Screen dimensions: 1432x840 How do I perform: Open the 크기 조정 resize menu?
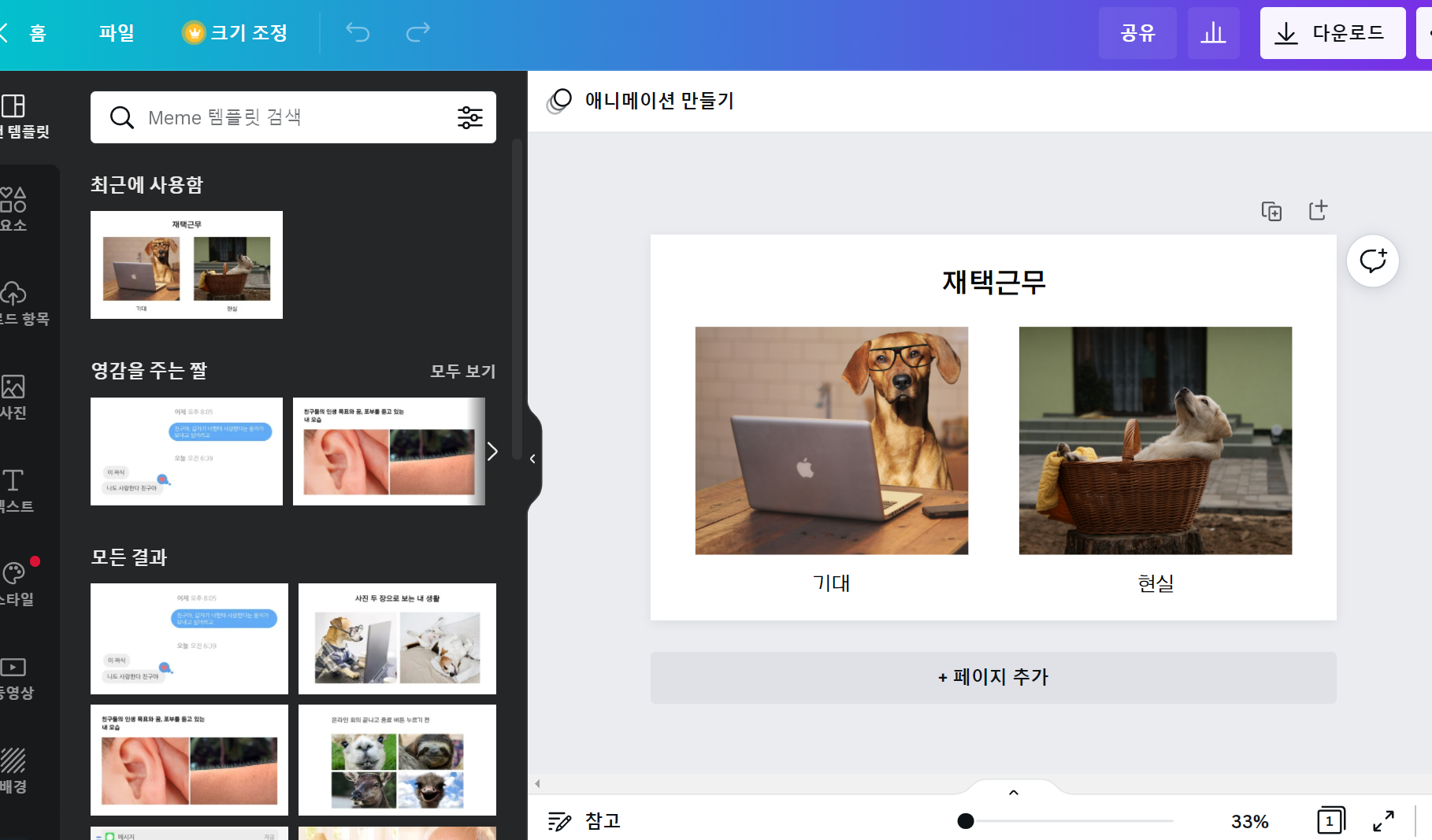[236, 33]
